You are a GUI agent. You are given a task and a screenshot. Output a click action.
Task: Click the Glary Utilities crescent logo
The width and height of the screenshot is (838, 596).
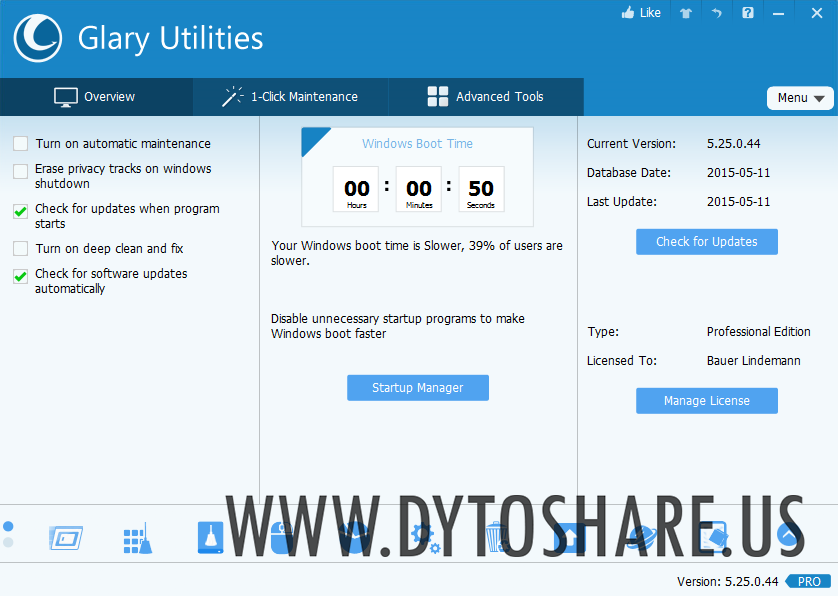[37, 38]
